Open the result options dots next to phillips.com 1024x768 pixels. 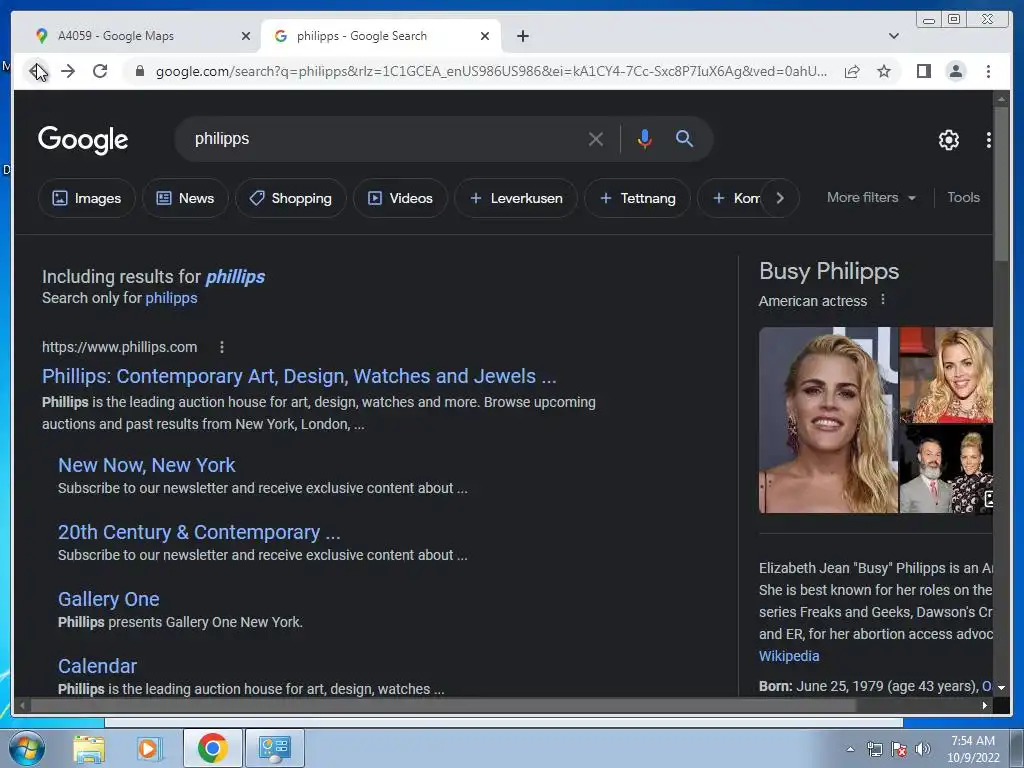pos(222,347)
